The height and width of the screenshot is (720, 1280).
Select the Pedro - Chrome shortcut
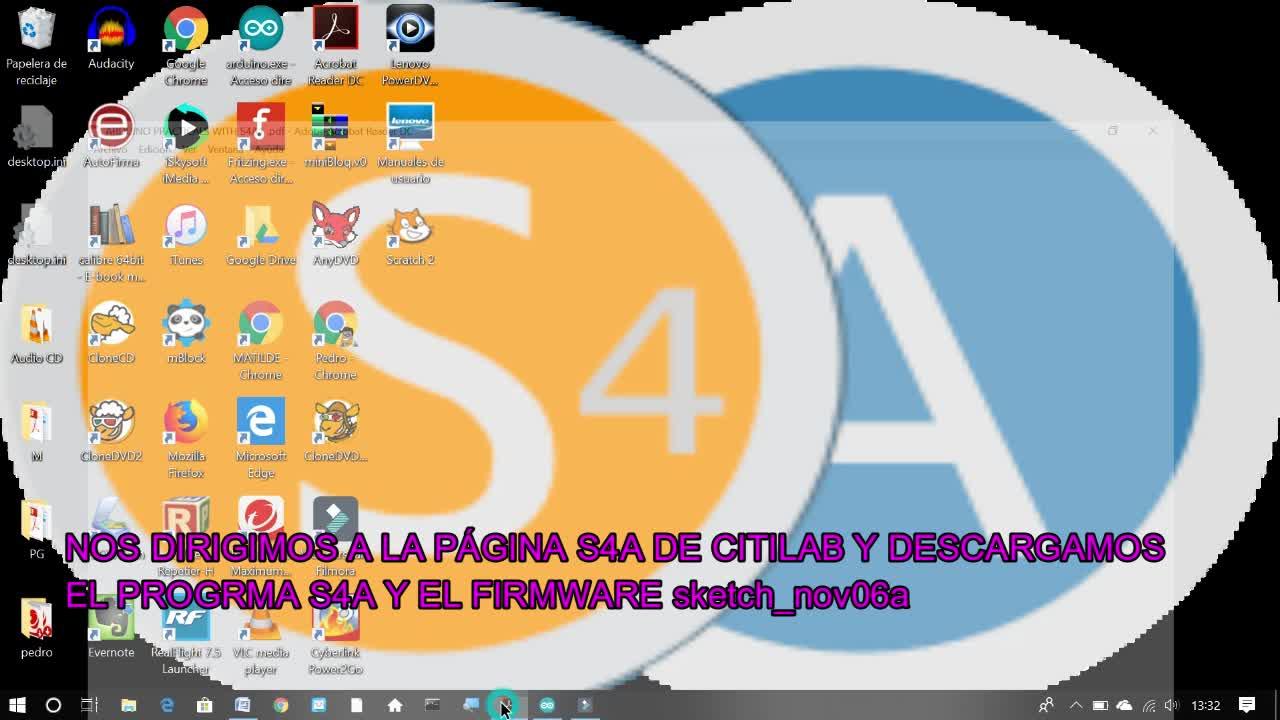335,341
